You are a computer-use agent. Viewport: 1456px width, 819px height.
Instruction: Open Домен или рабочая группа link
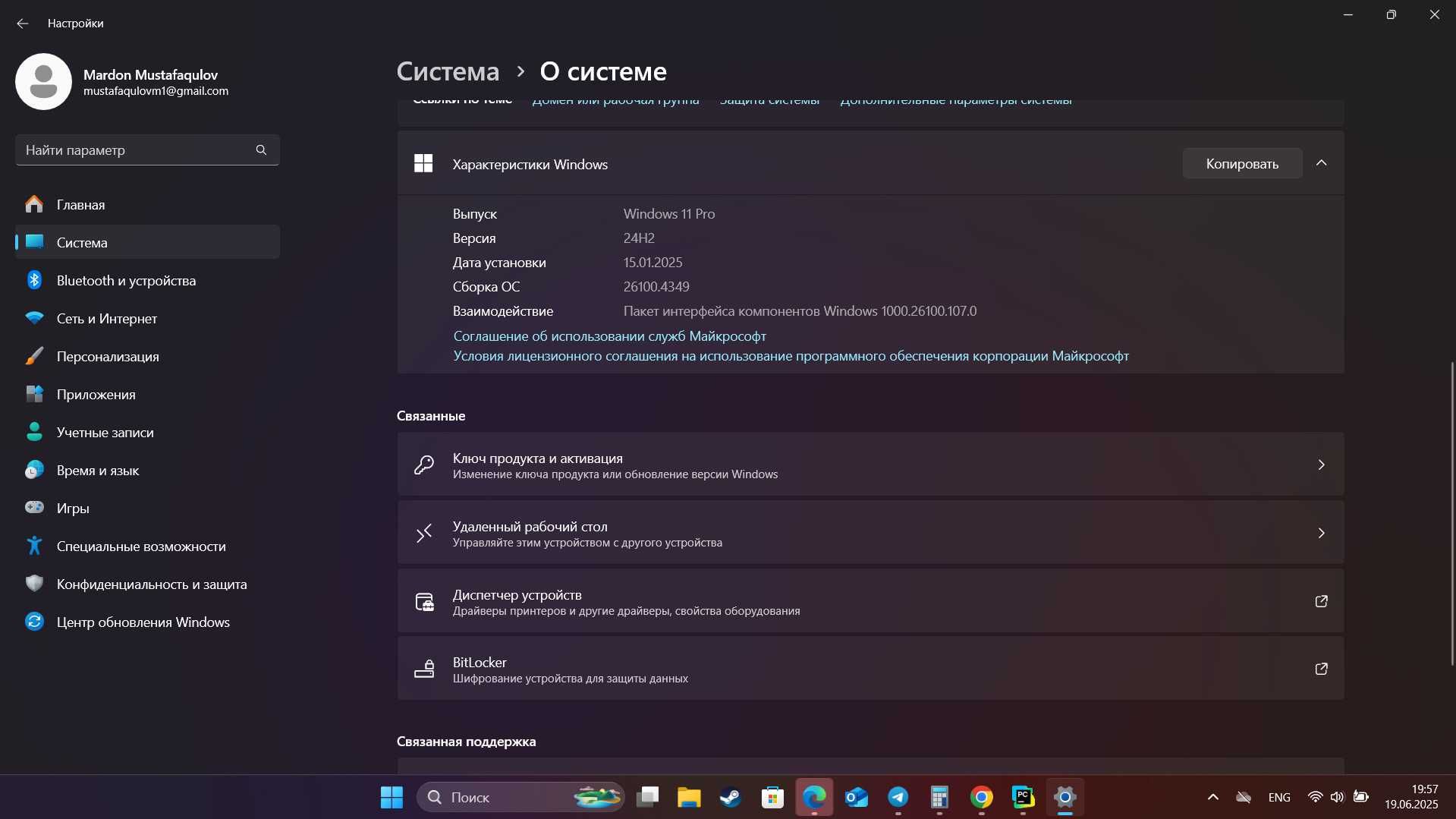[615, 100]
